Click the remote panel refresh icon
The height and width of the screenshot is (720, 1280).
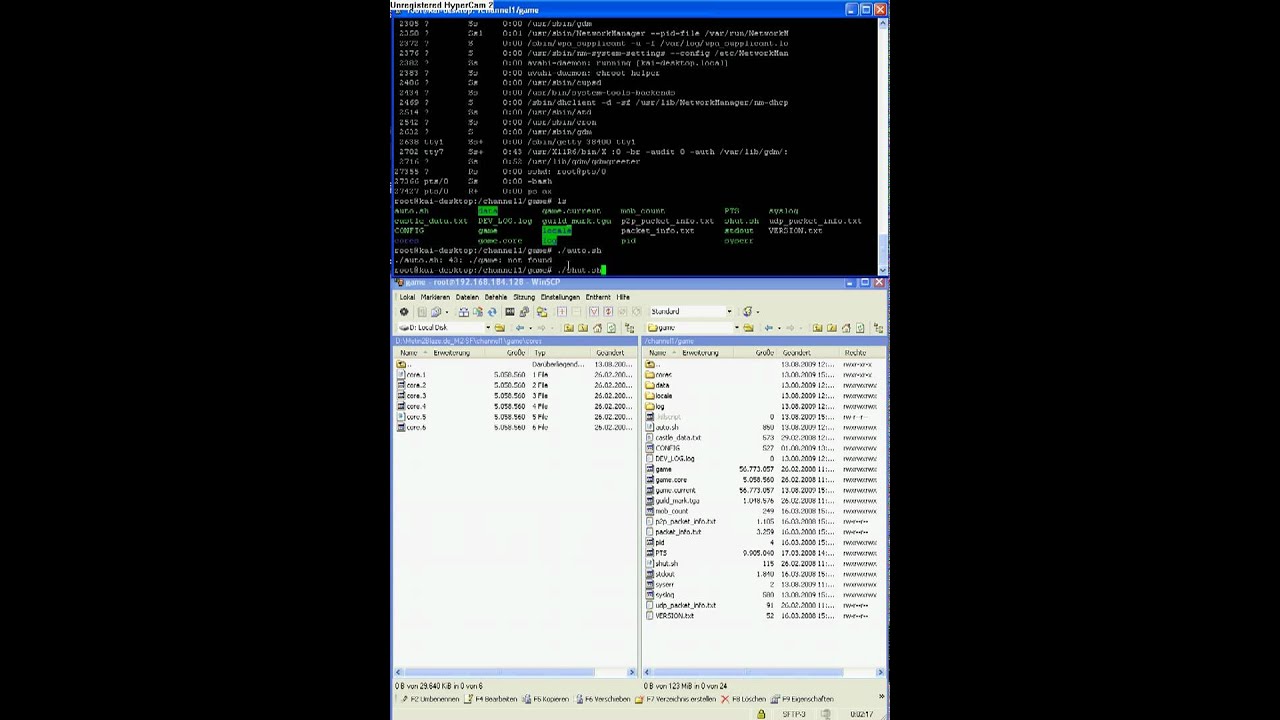point(861,328)
